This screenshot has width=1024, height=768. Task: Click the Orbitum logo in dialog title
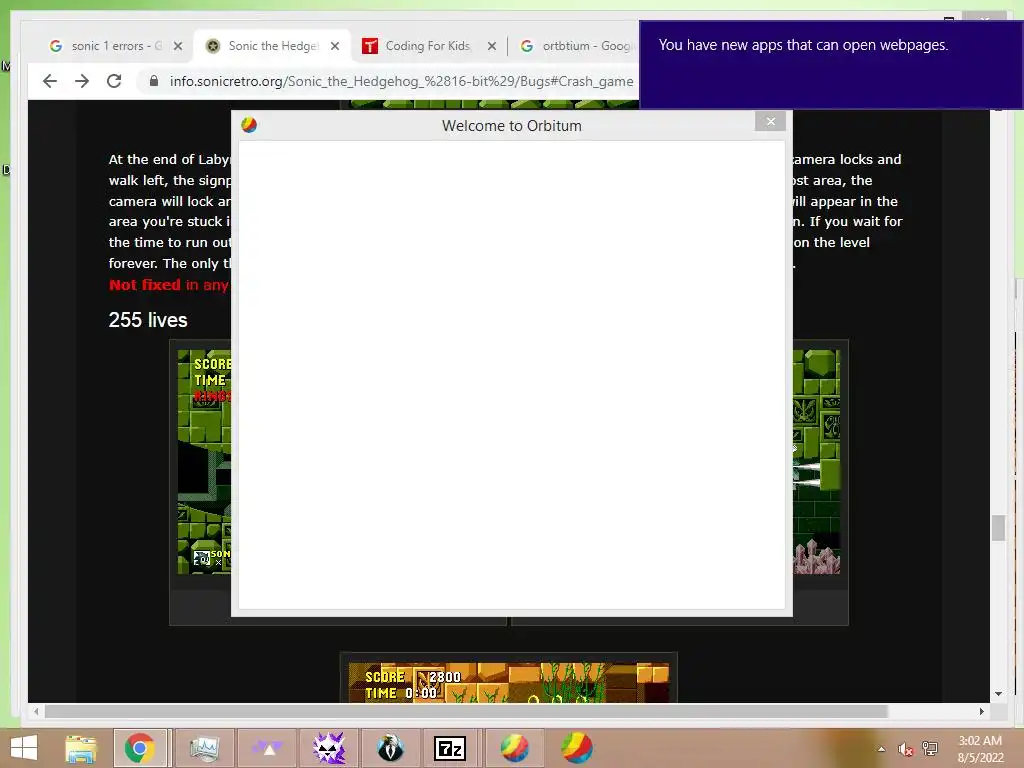coord(249,125)
